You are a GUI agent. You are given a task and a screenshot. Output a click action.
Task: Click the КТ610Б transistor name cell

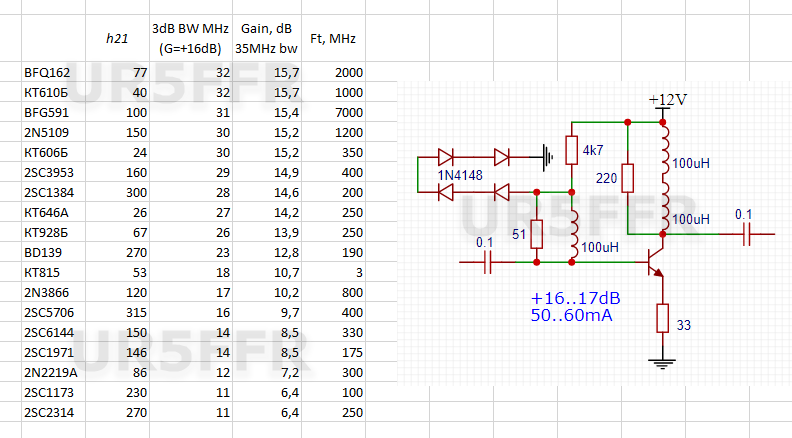pyautogui.click(x=54, y=92)
